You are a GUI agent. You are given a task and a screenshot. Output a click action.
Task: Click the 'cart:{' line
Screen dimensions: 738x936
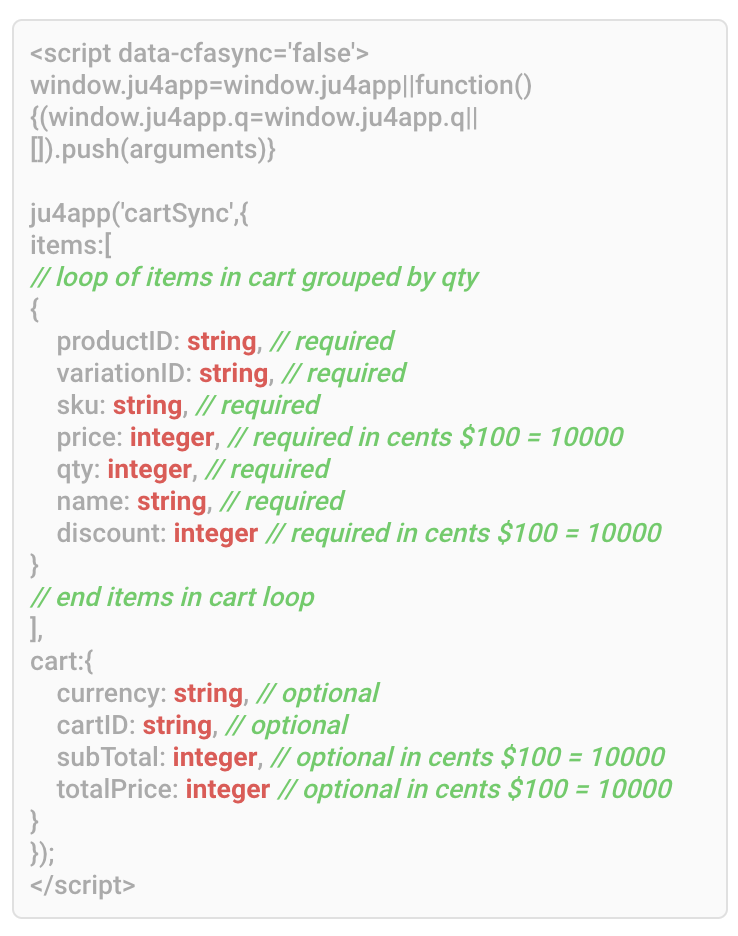[62, 661]
